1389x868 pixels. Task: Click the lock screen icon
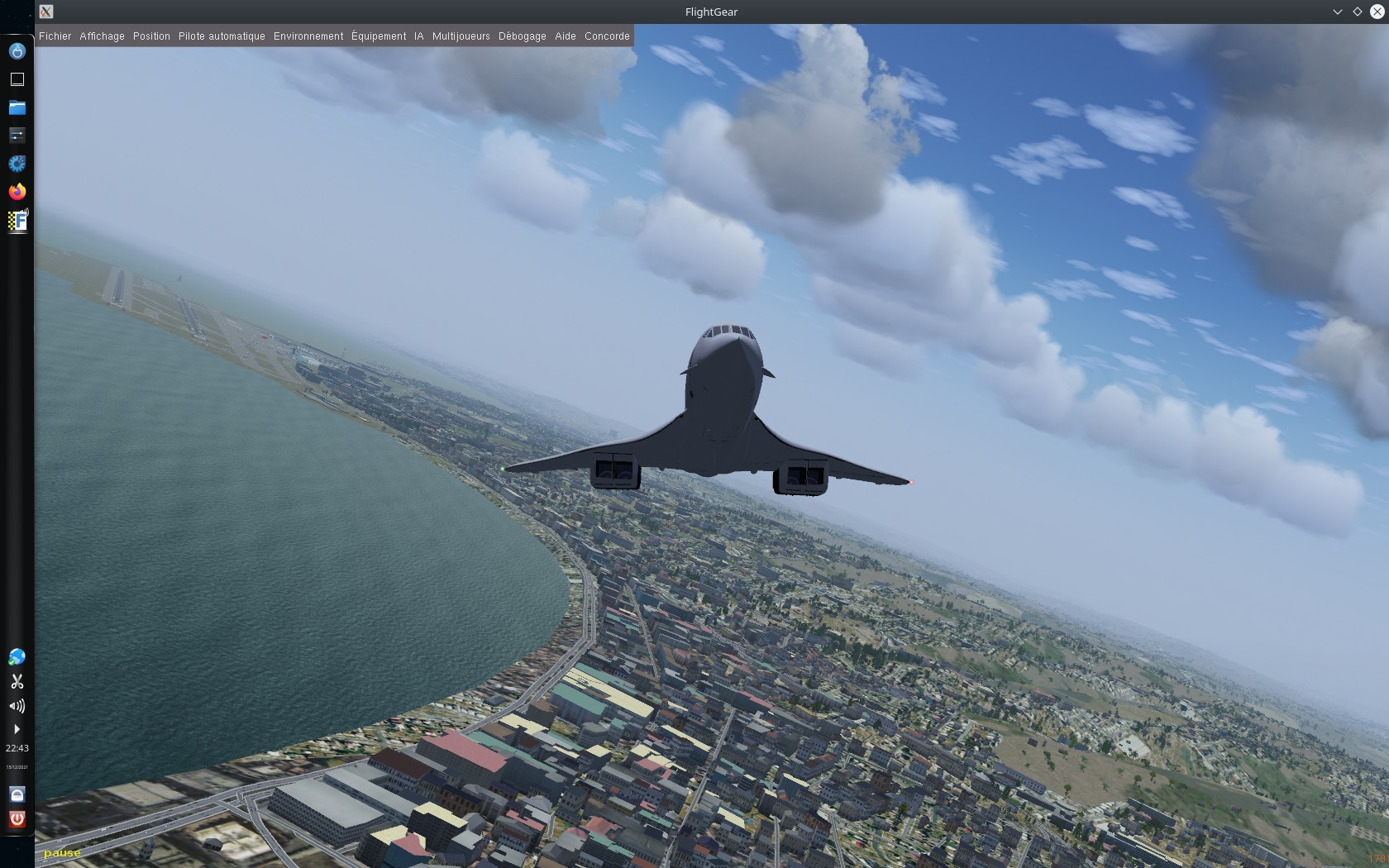pos(17,794)
